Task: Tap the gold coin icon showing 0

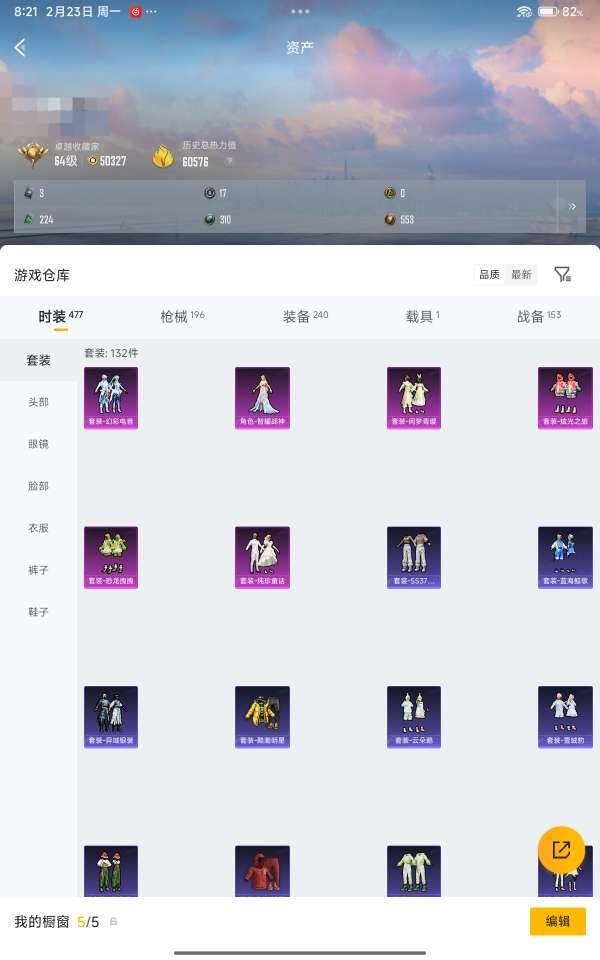Action: click(389, 193)
